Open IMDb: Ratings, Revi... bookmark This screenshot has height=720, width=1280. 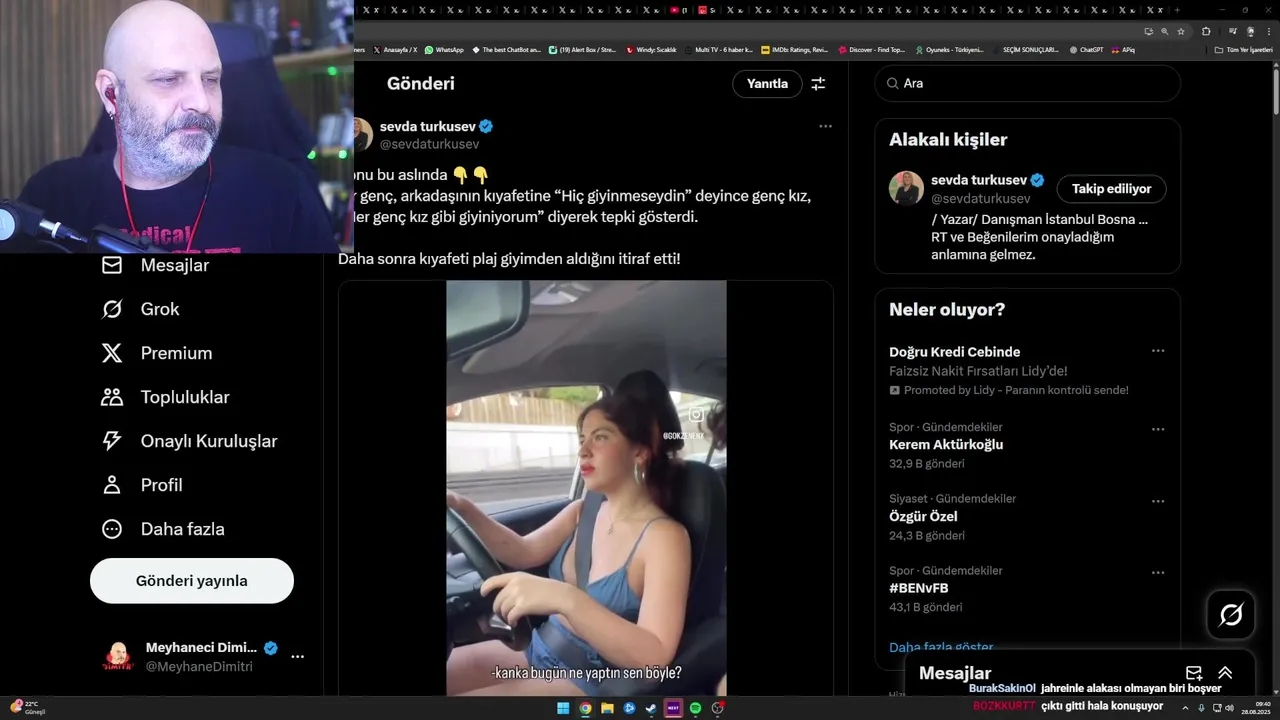(x=795, y=49)
